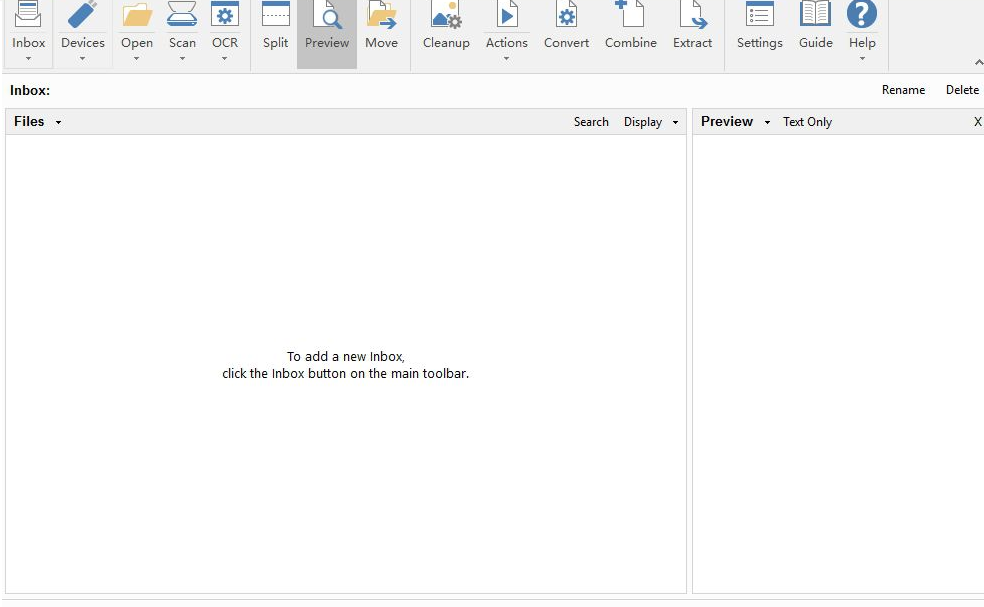Open the Settings panel
Viewport: 984px width, 607px height.
coord(759,18)
